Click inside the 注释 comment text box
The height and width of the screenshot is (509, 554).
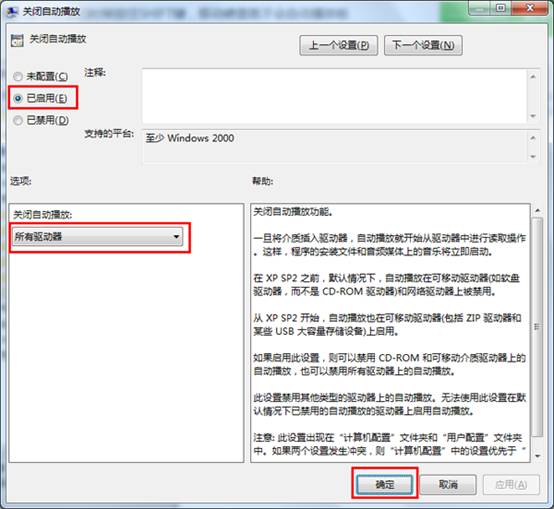334,96
